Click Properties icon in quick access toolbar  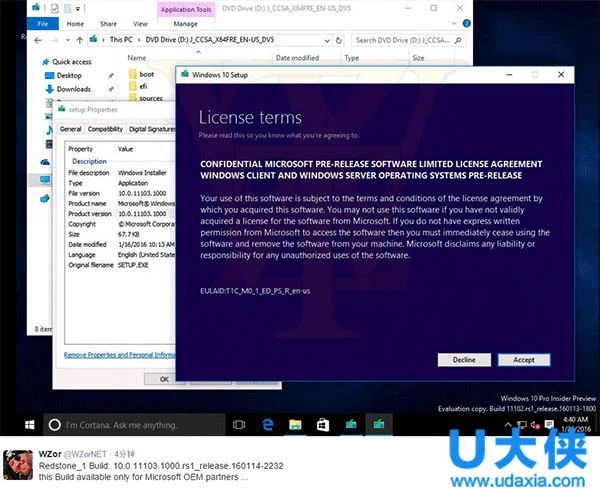pos(55,8)
